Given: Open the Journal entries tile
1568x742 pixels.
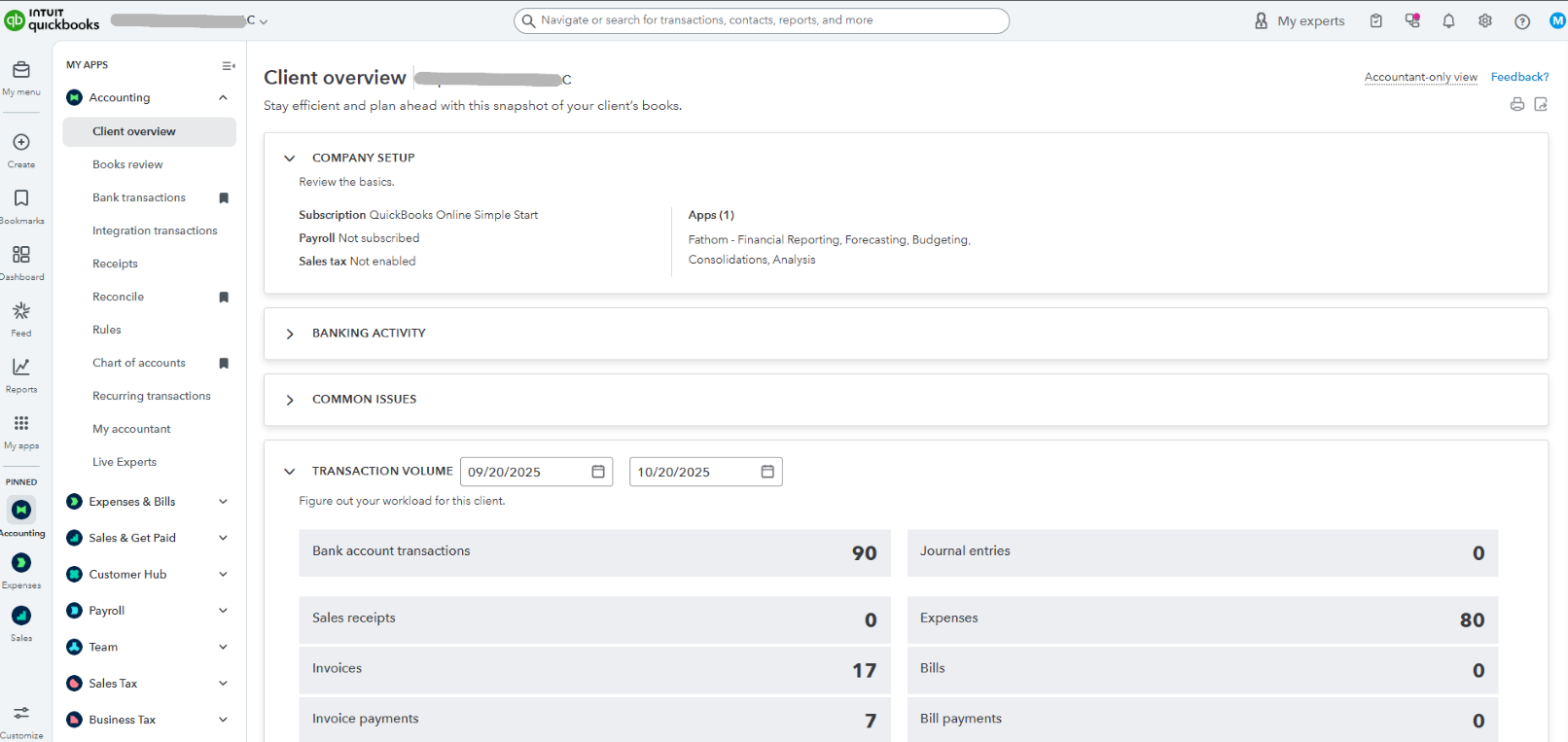Looking at the screenshot, I should click(1202, 552).
